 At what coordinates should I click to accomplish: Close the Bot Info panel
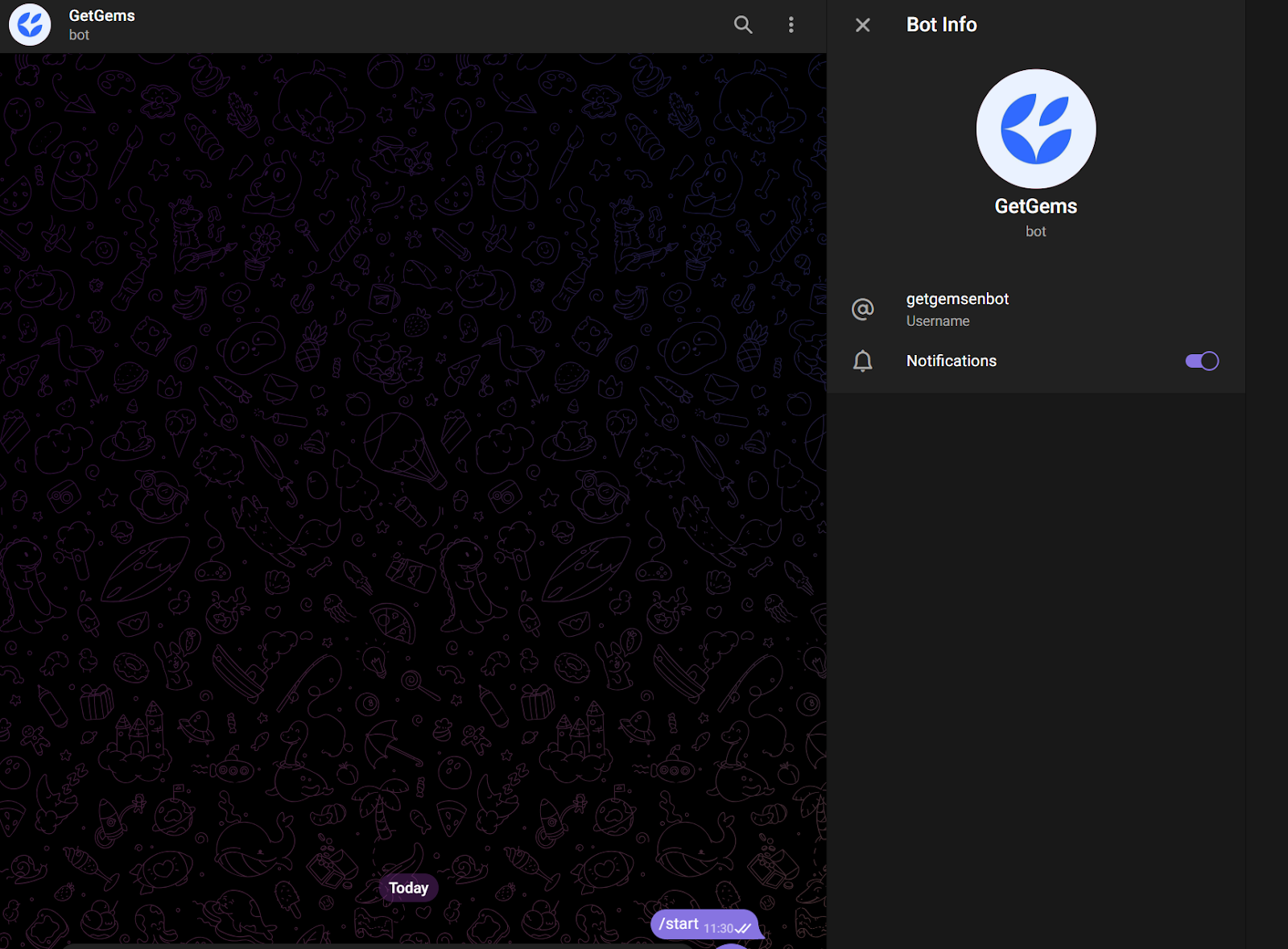(862, 25)
